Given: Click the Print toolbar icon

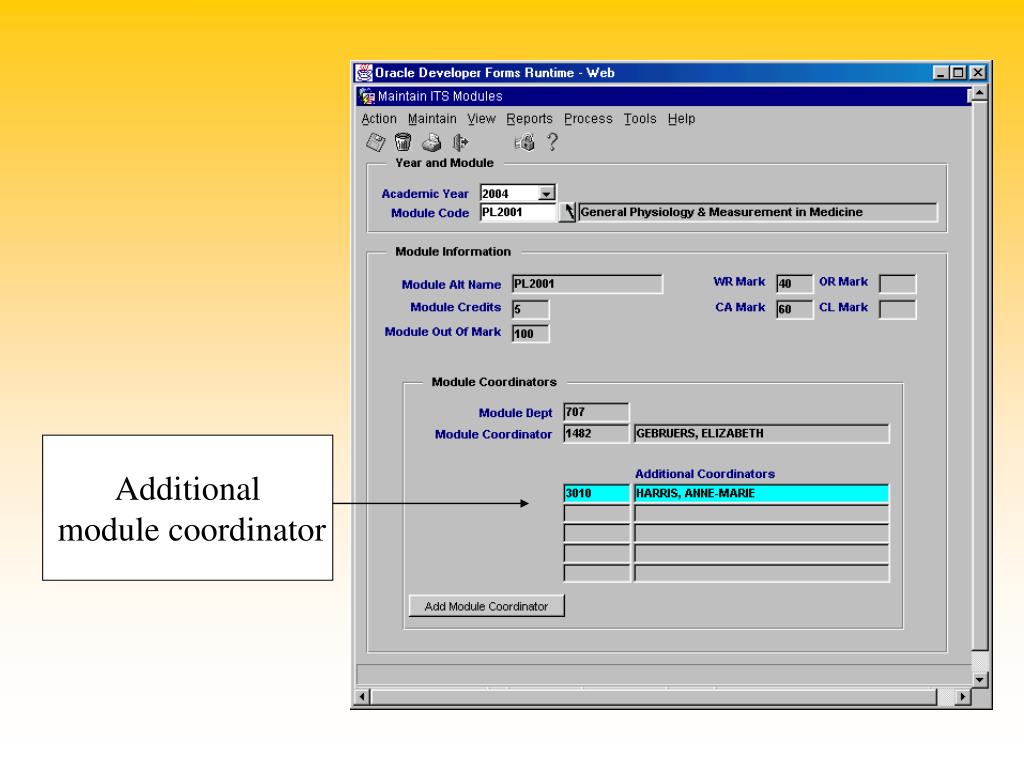Looking at the screenshot, I should point(432,142).
